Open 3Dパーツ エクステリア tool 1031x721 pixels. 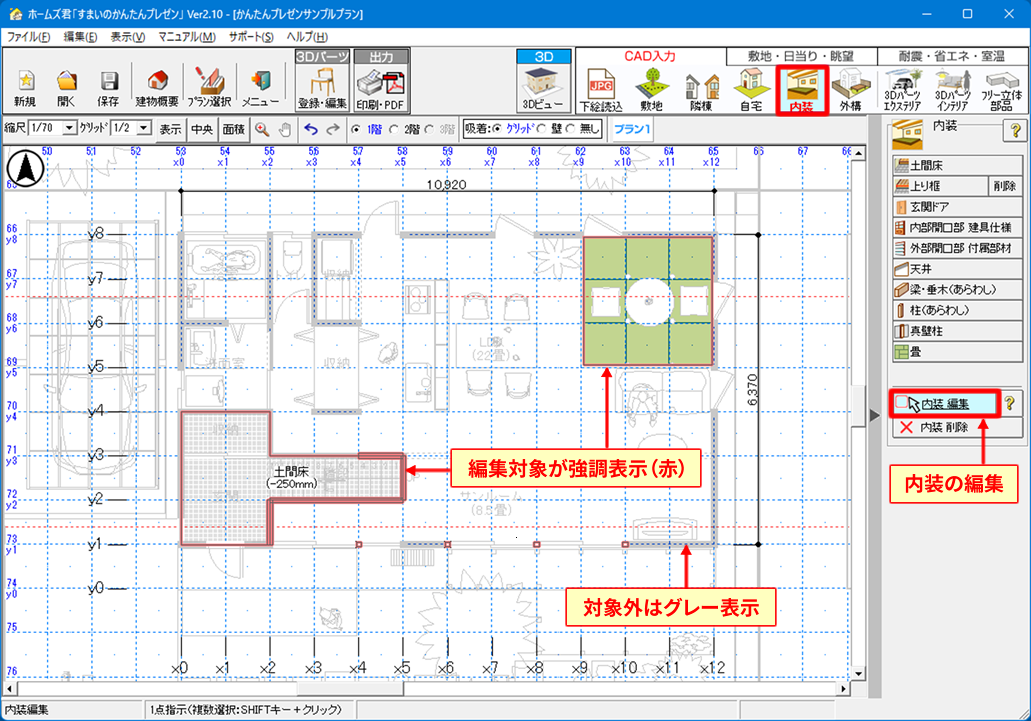click(902, 91)
